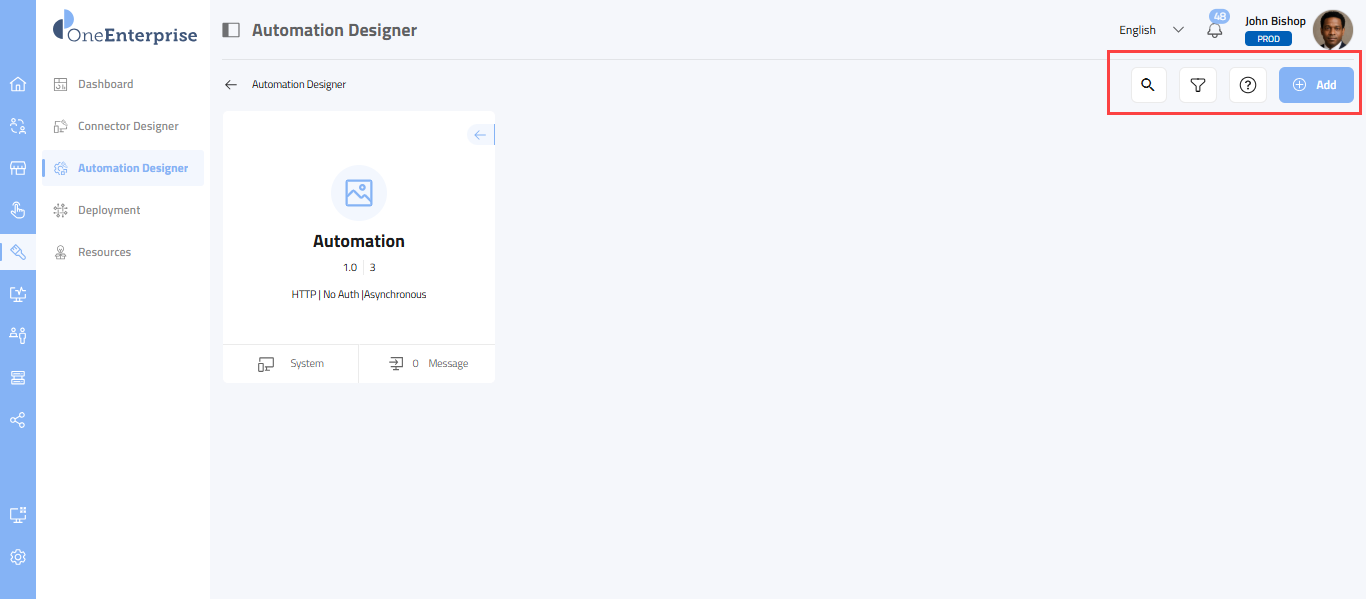This screenshot has height=599, width=1366.
Task: Open John Bishop profile avatar
Action: pos(1332,30)
